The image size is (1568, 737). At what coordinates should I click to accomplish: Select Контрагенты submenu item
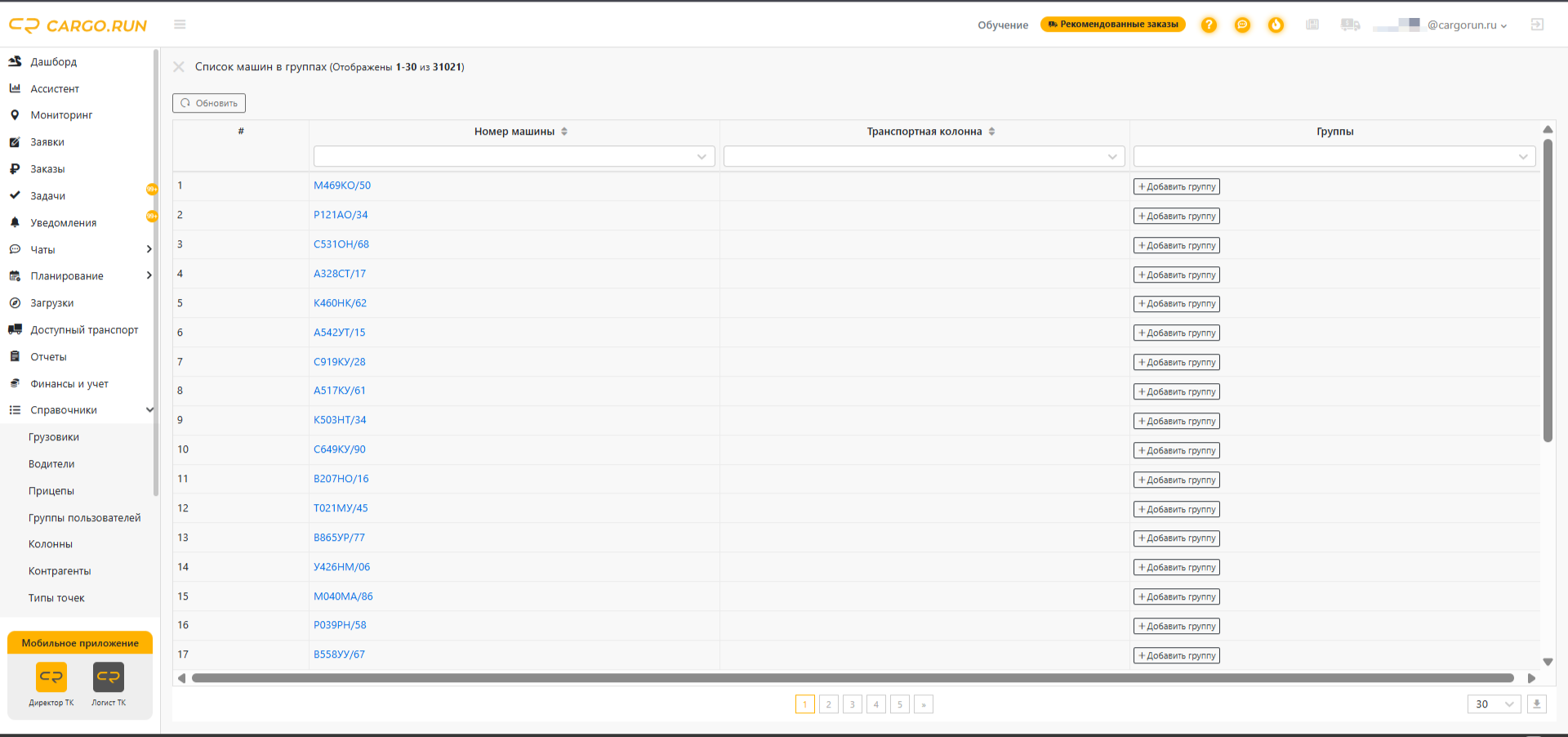pos(60,571)
